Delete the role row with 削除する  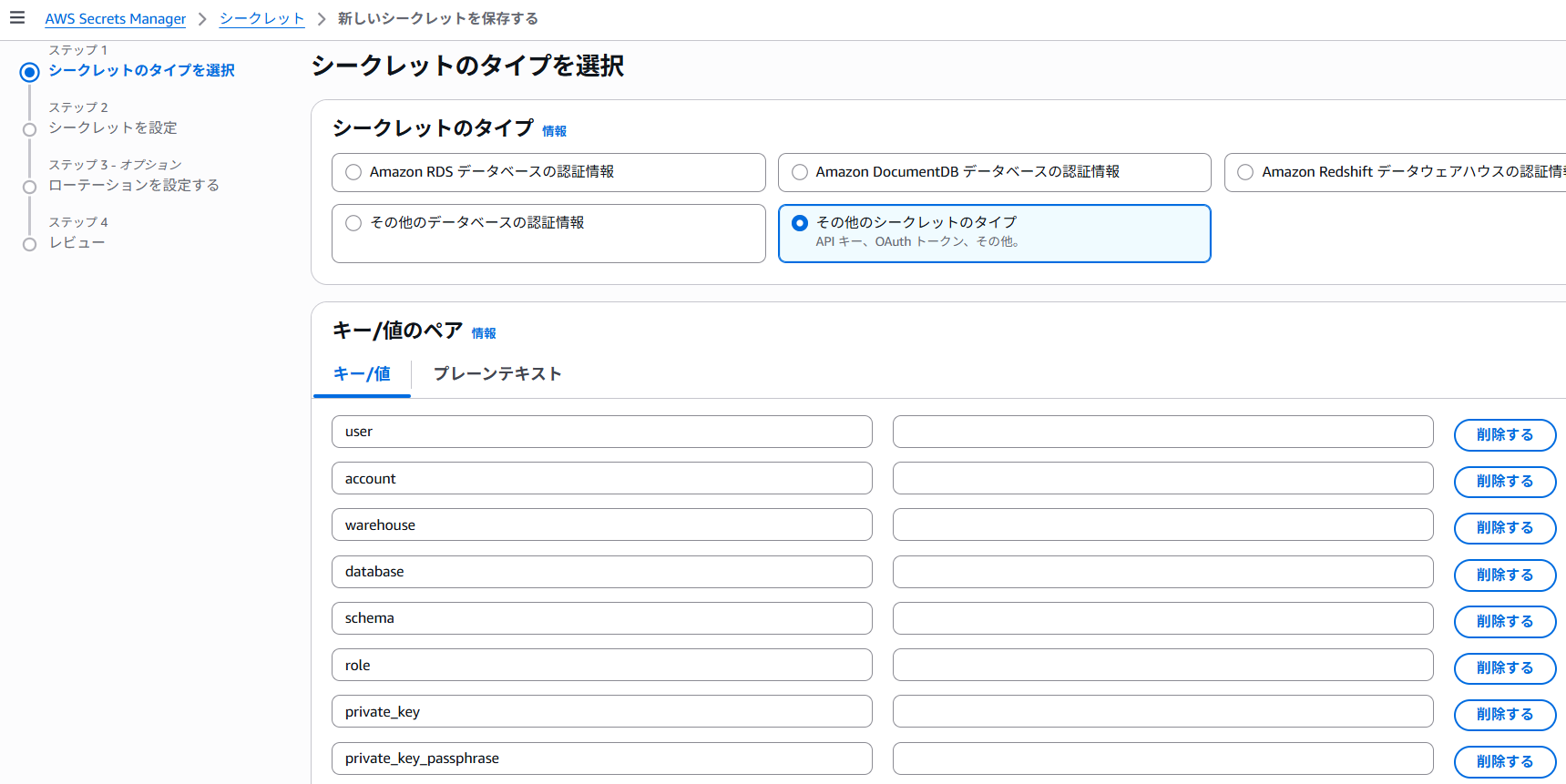[1505, 668]
